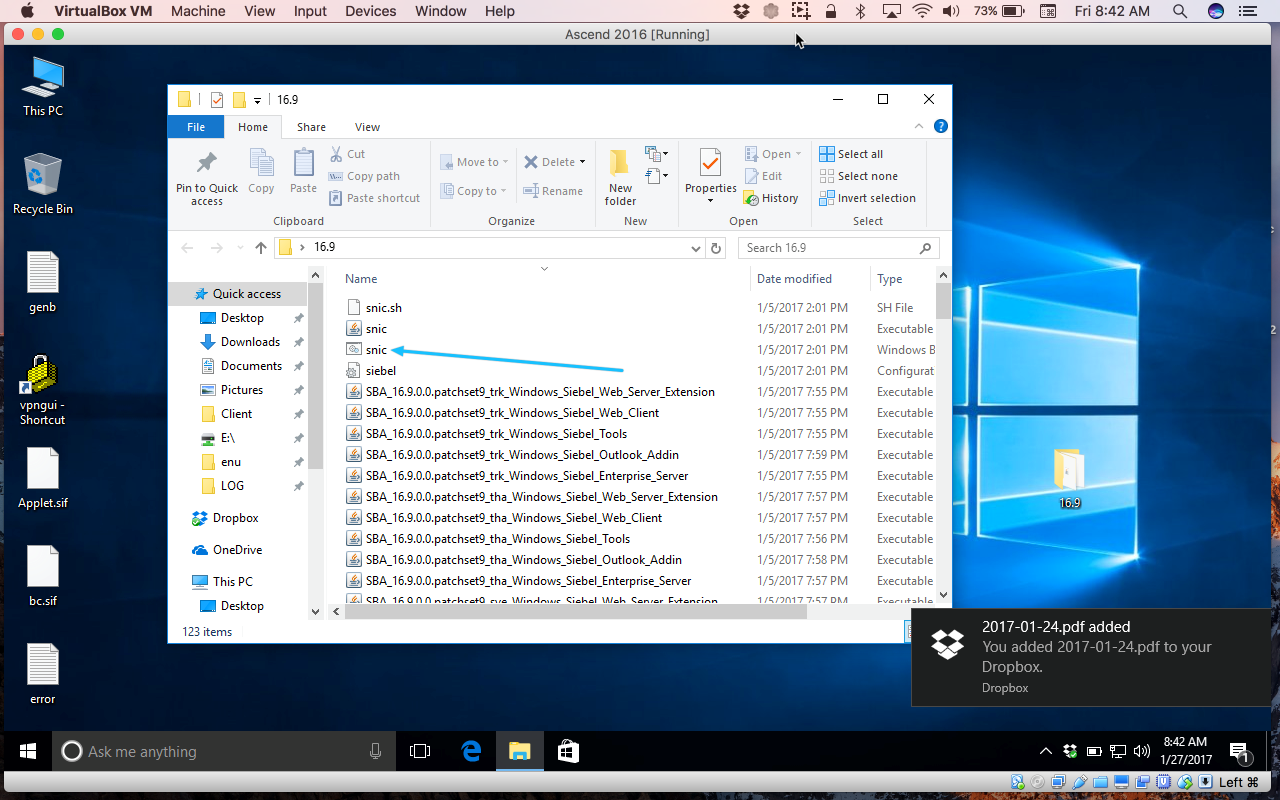Launch Microsoft Edge from taskbar
Viewport: 1280px width, 800px height.
pyautogui.click(x=471, y=751)
